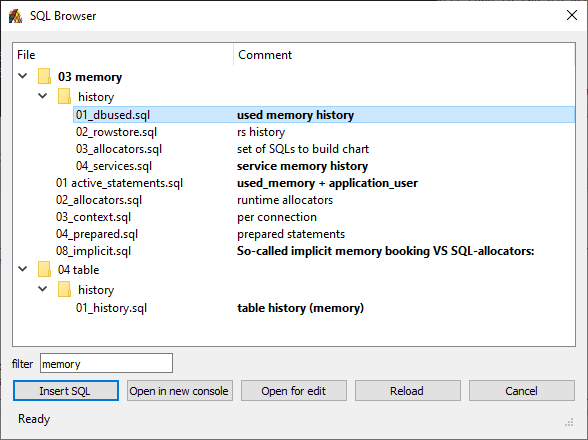Image resolution: width=588 pixels, height=440 pixels.
Task: Click the 03 memory folder icon
Action: pyautogui.click(x=44, y=76)
